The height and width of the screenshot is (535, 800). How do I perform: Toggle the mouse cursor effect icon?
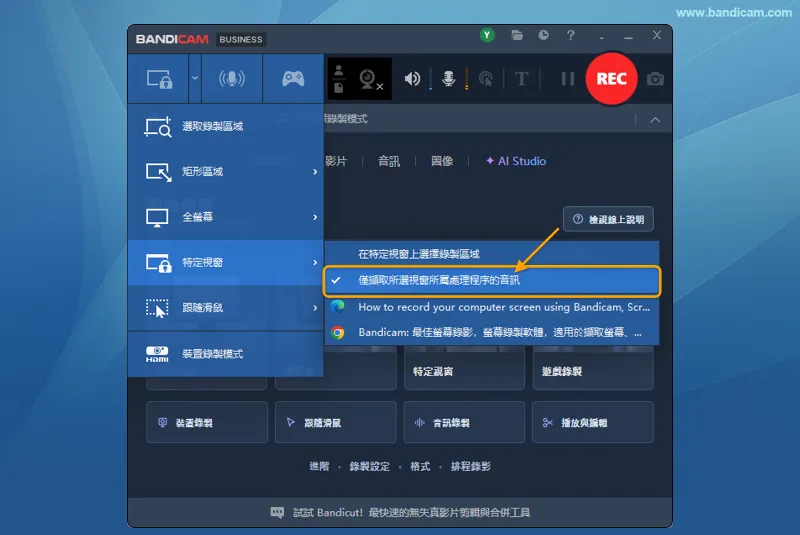486,79
